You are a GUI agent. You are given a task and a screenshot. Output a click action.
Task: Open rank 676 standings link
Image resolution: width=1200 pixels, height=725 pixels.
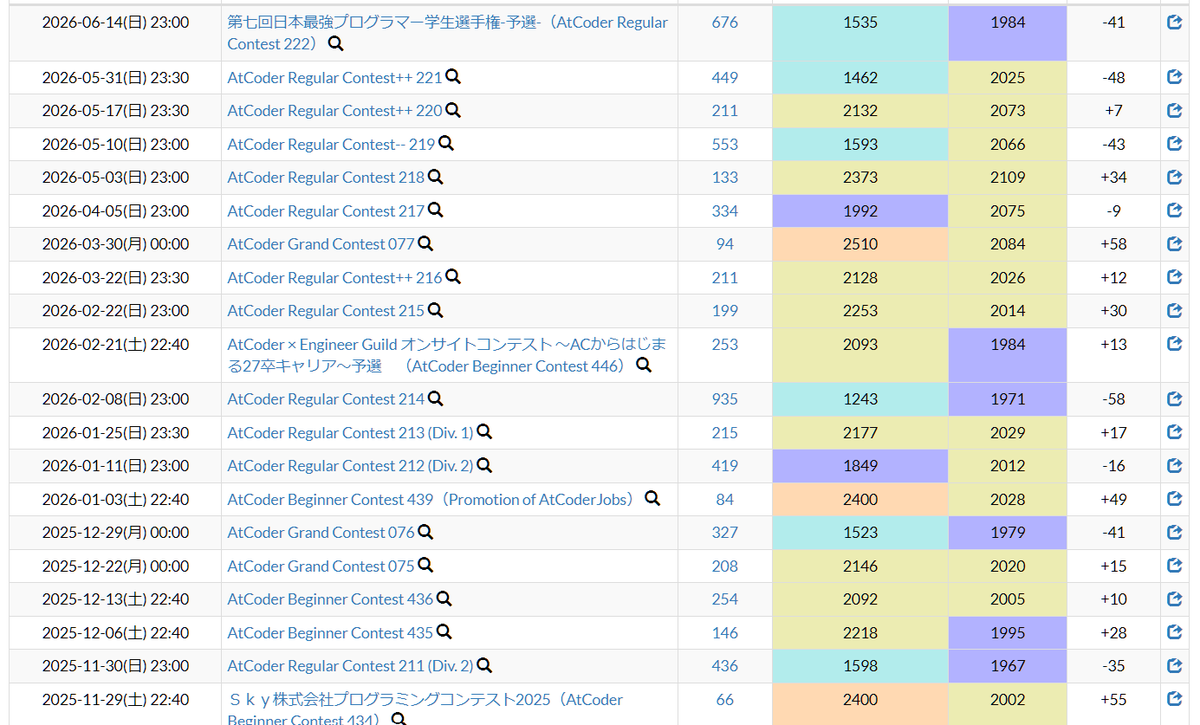coord(725,22)
